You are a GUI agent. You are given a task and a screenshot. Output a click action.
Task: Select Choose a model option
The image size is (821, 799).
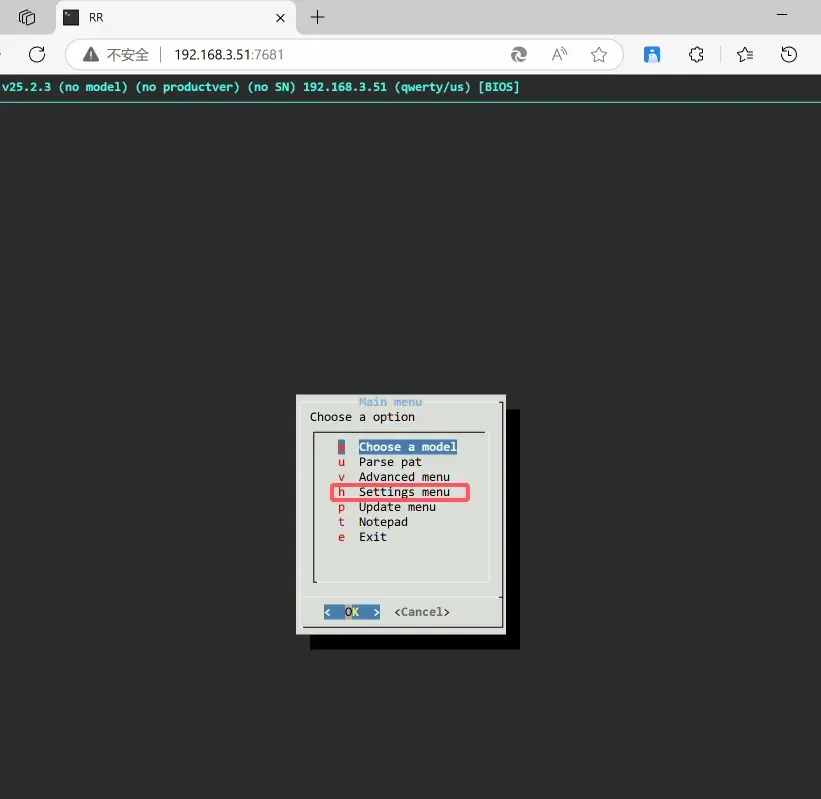[x=407, y=447]
